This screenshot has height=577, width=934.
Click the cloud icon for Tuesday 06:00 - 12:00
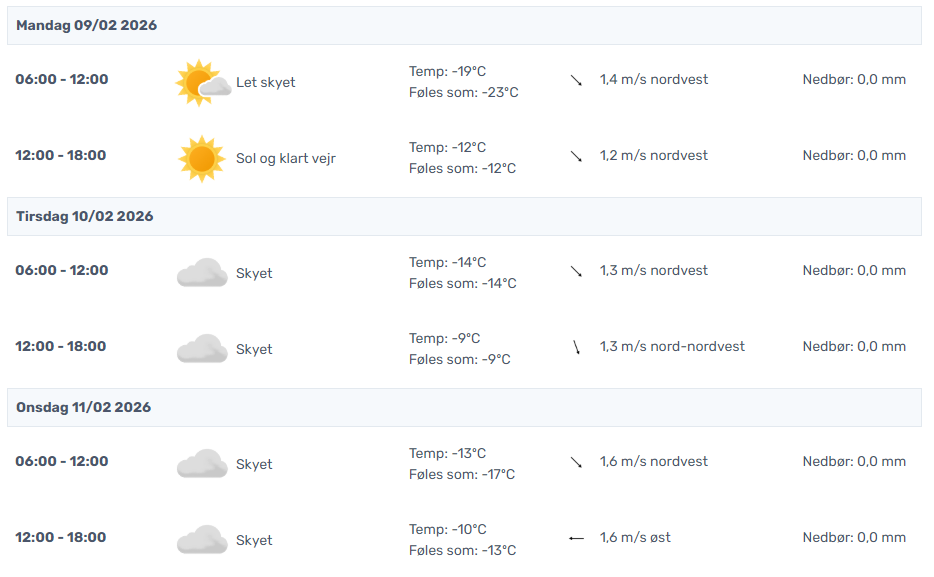tap(201, 273)
